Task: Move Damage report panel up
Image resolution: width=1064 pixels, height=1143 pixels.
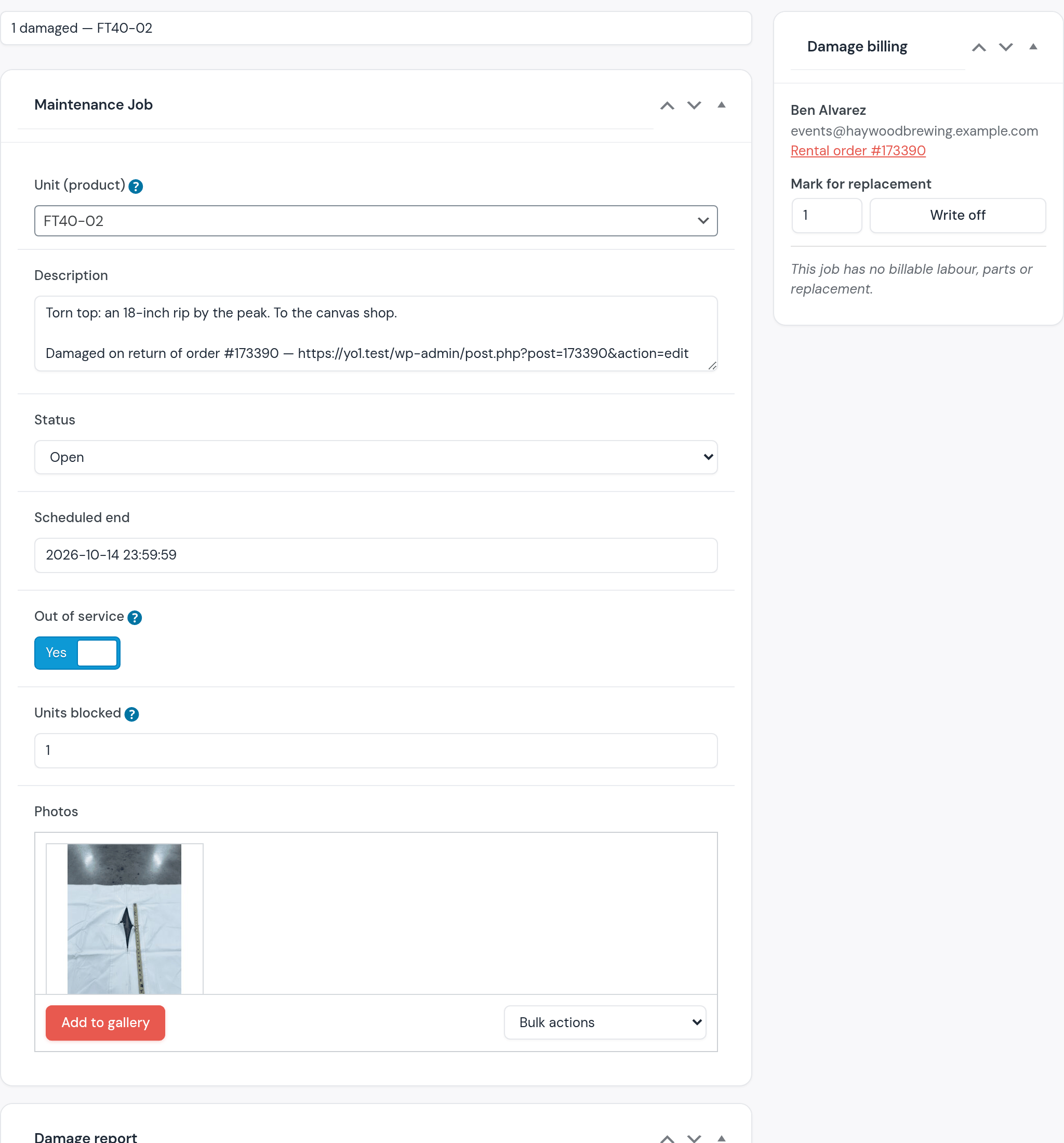Action: pos(667,1138)
